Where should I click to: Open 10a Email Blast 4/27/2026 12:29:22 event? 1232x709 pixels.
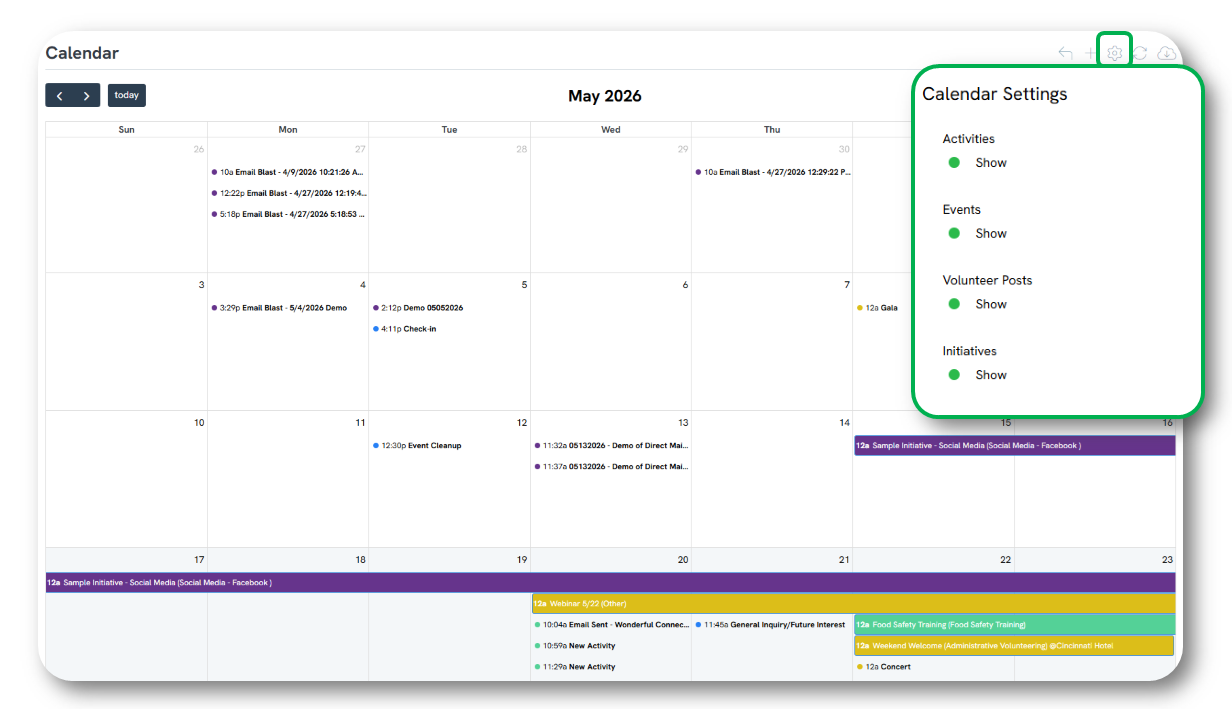coord(772,172)
